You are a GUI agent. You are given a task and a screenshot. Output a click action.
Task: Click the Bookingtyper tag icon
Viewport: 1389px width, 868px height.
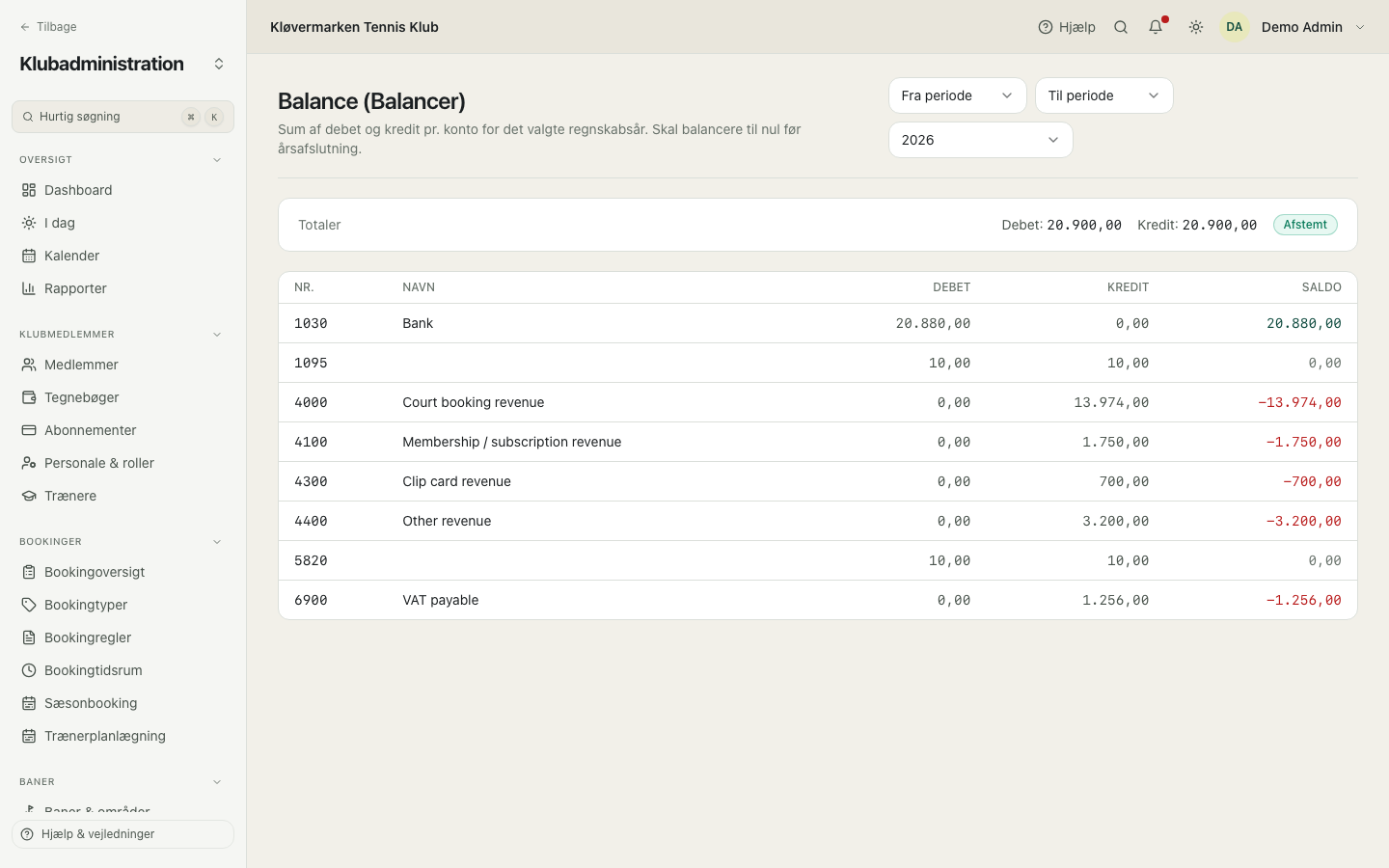pyautogui.click(x=29, y=605)
